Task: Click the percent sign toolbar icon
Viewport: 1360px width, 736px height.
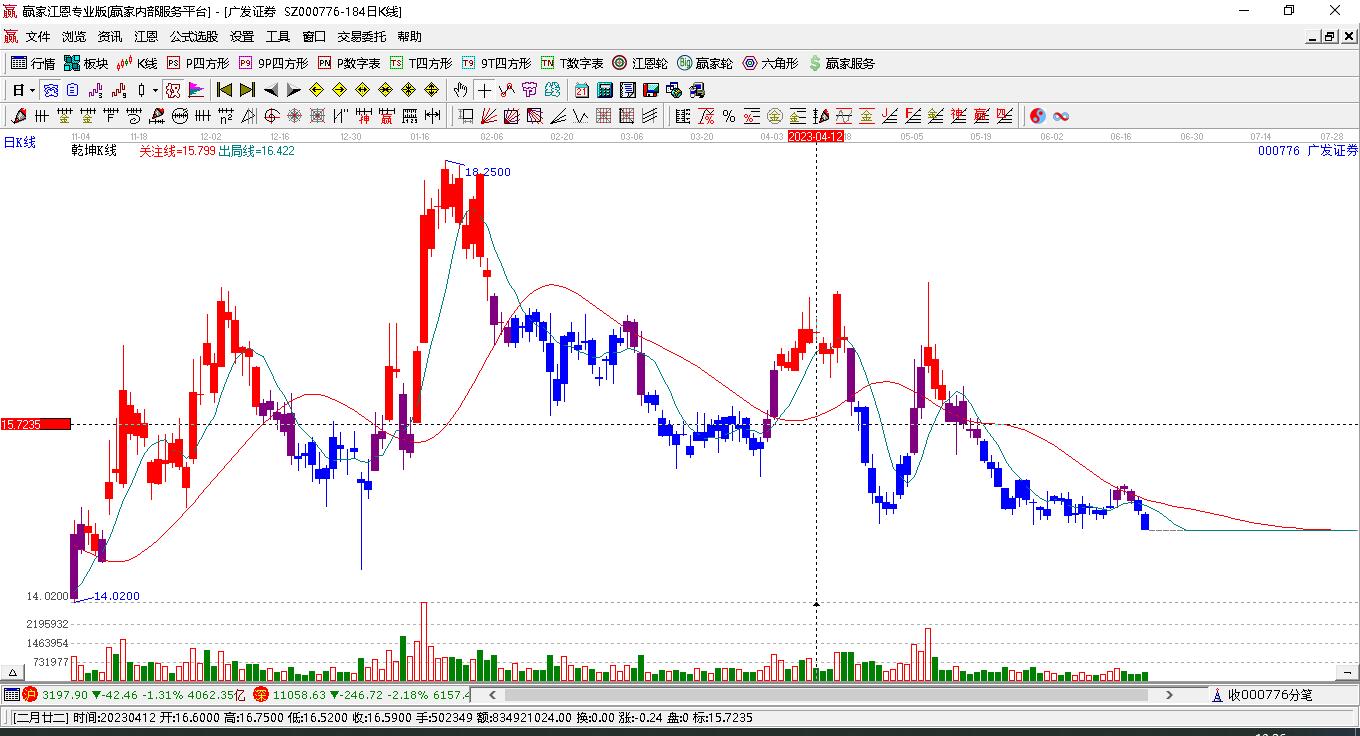Action: click(x=729, y=116)
